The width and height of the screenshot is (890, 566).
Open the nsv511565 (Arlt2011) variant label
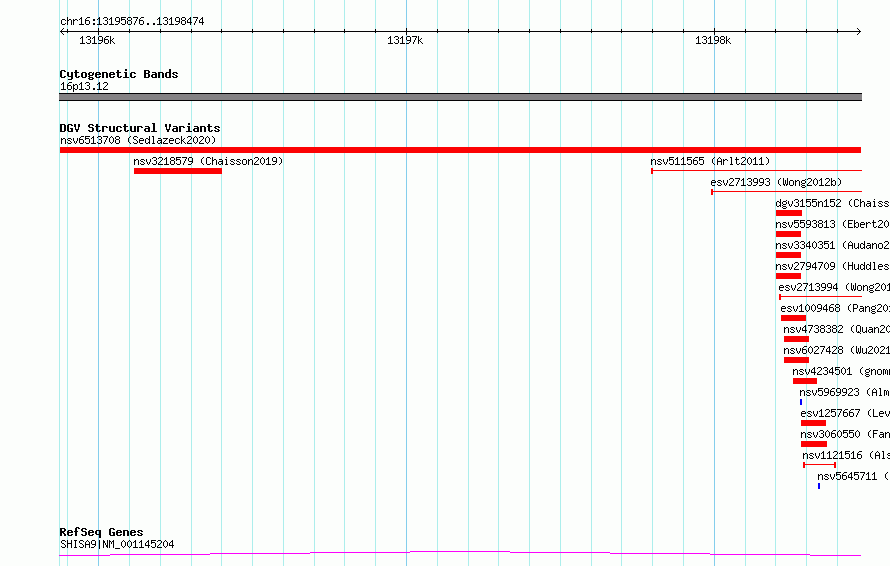point(710,161)
